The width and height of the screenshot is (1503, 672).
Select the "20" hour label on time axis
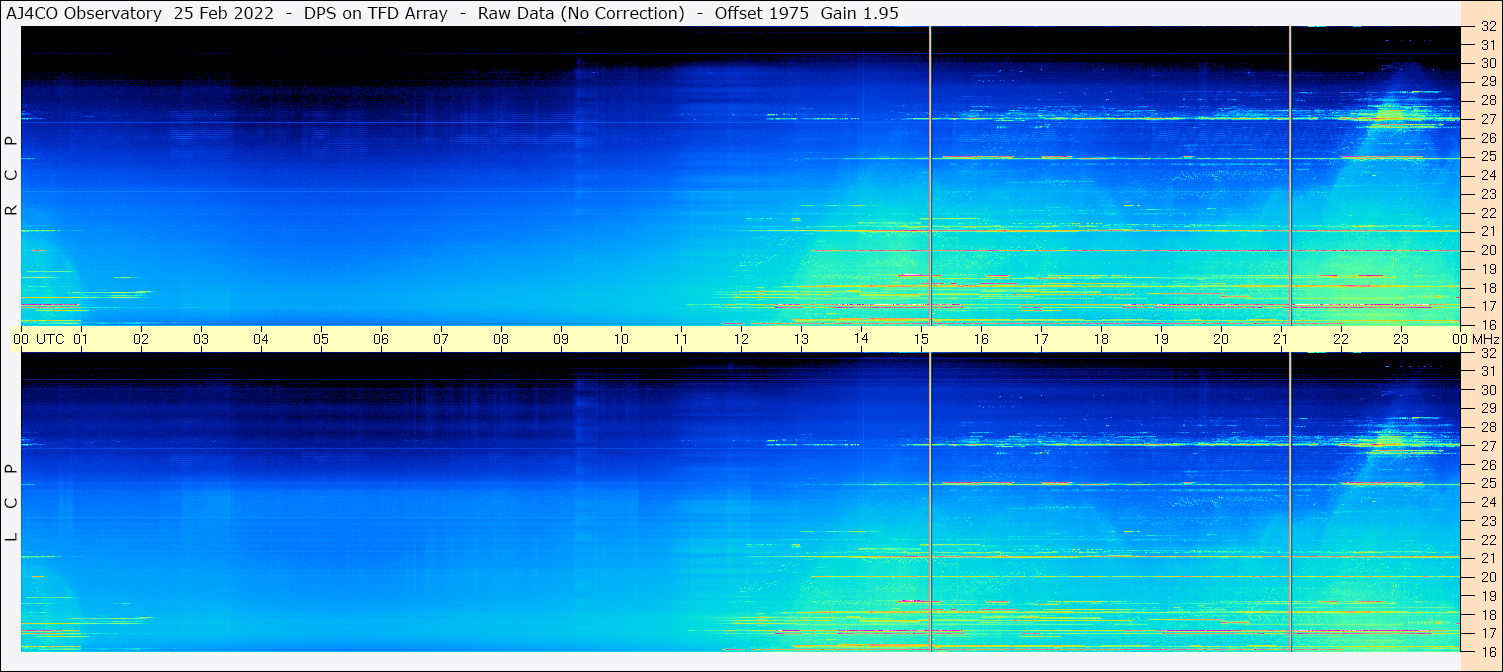coord(1221,339)
